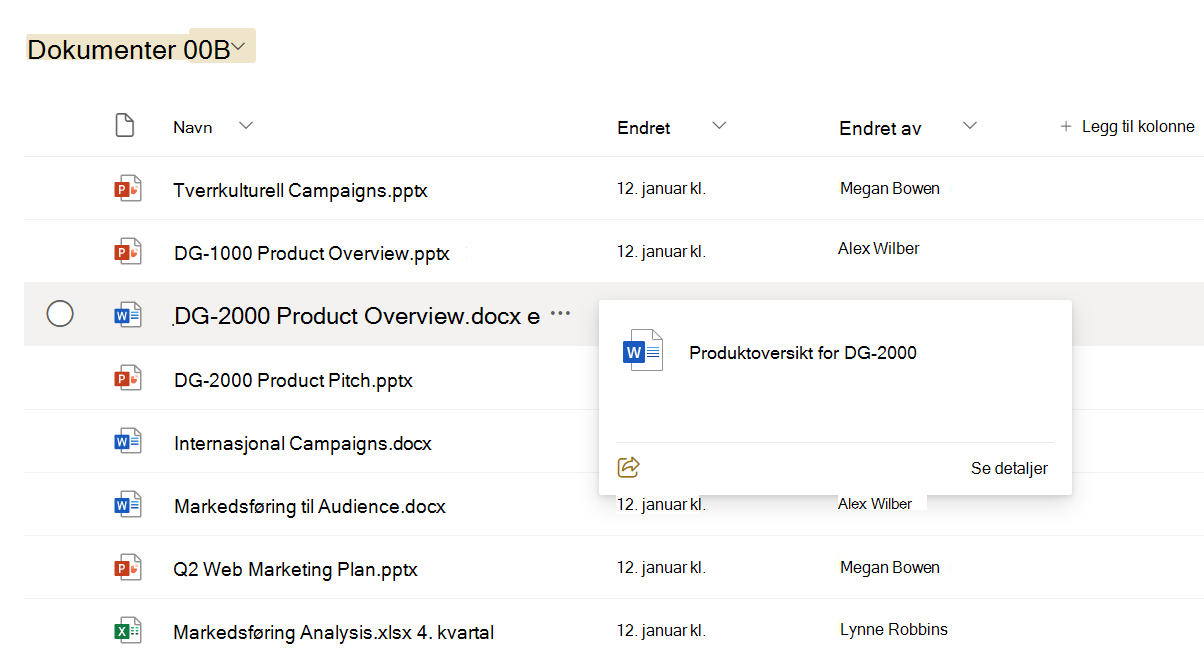Click Alex Wilber in DG-1000 Product Overview row
The width and height of the screenshot is (1204, 658).
pyautogui.click(x=879, y=248)
